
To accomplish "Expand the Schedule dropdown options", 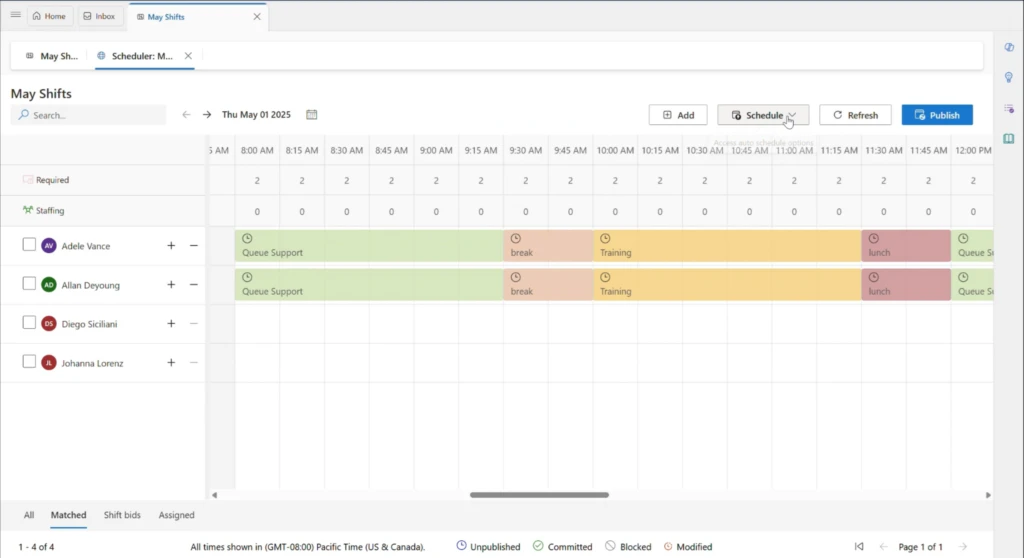I will point(791,115).
